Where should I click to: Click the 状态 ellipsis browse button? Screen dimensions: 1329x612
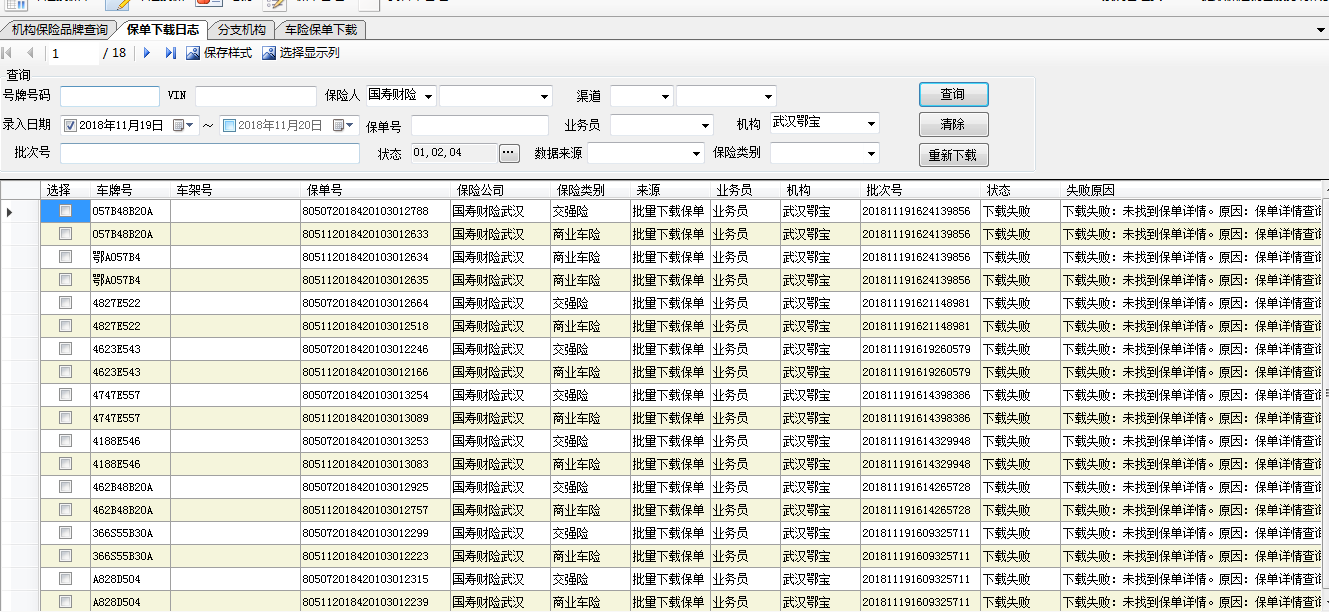[509, 153]
